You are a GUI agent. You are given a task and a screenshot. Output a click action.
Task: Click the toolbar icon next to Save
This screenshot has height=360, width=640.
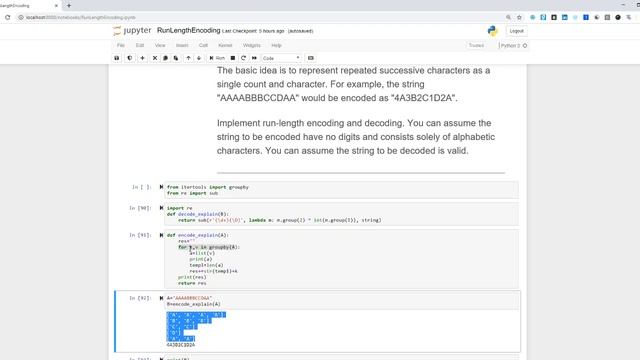click(130, 58)
